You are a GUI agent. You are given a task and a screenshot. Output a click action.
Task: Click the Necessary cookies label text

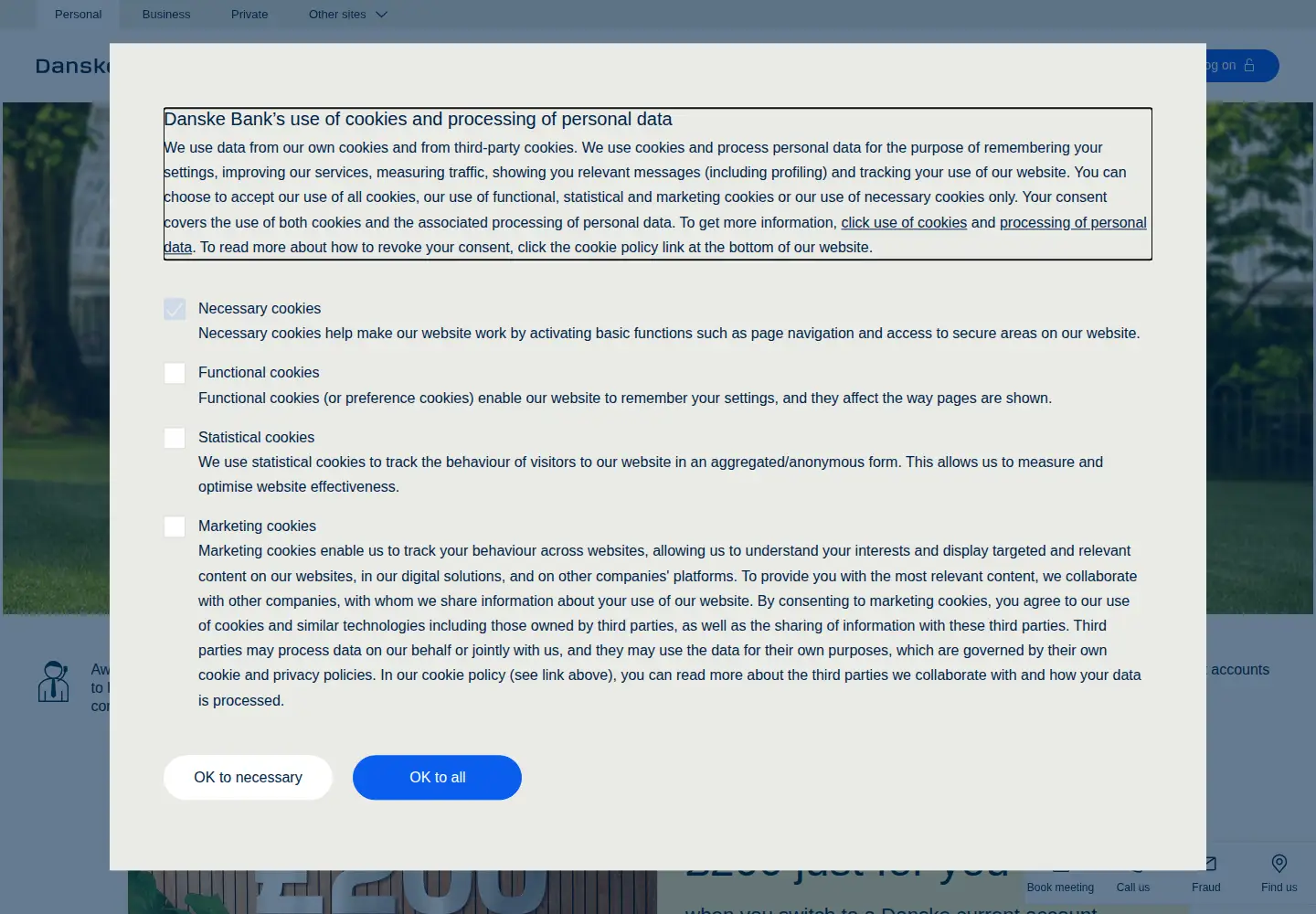click(x=260, y=309)
